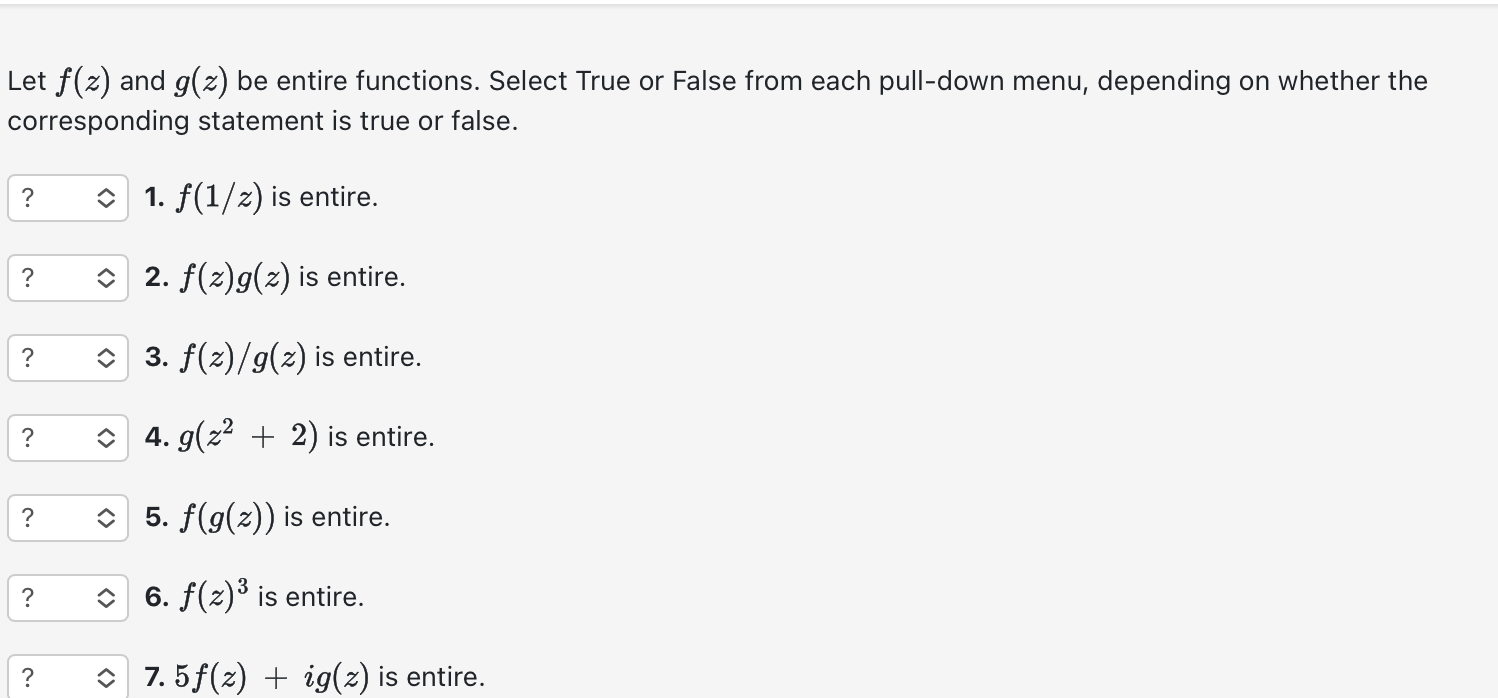Open the True/False dropdown for f(1/z) is entire
The width and height of the screenshot is (1498, 698).
[67, 197]
